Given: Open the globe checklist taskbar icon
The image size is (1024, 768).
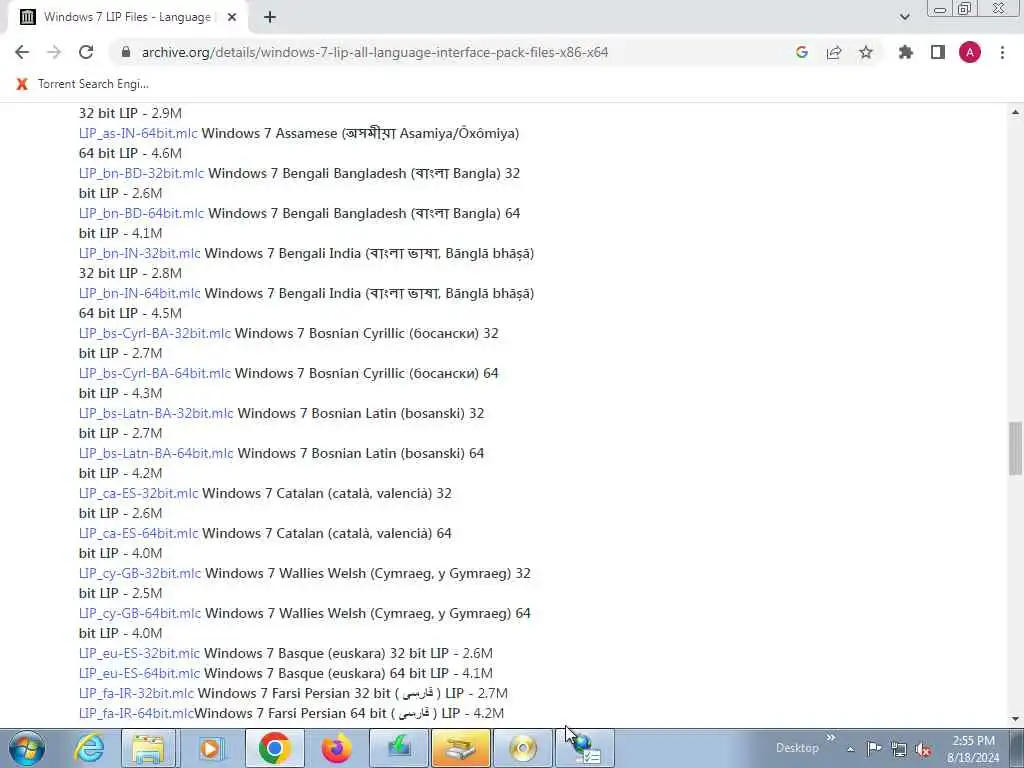Looking at the screenshot, I should (585, 748).
